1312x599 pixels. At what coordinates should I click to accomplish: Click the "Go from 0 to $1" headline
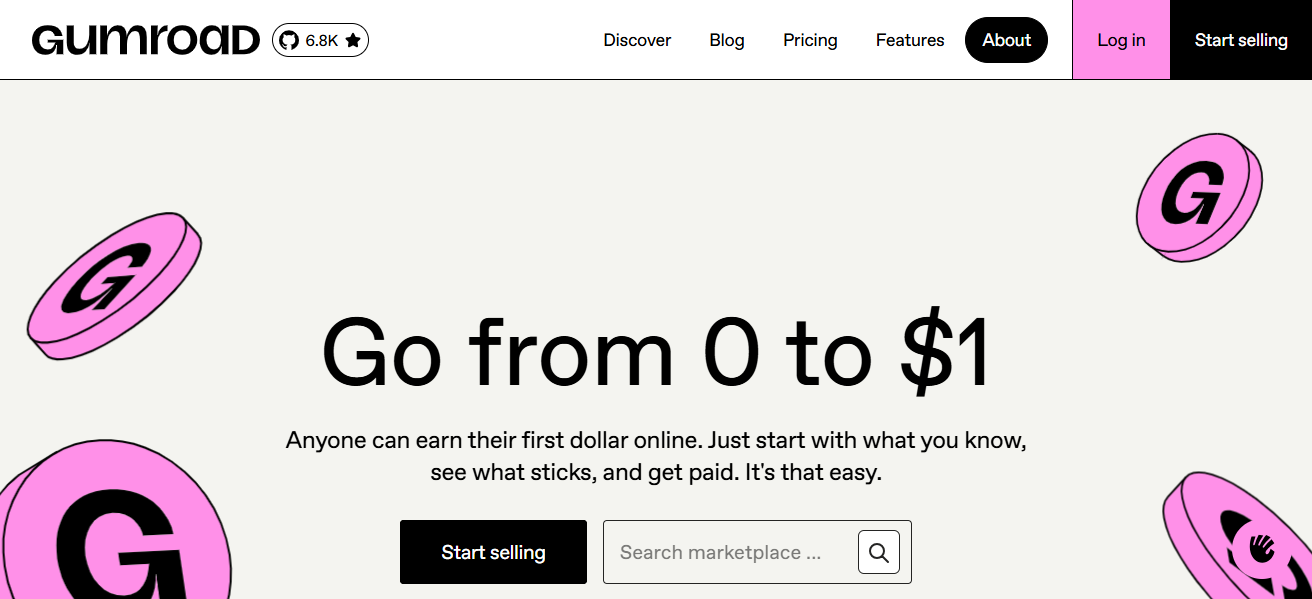point(656,352)
